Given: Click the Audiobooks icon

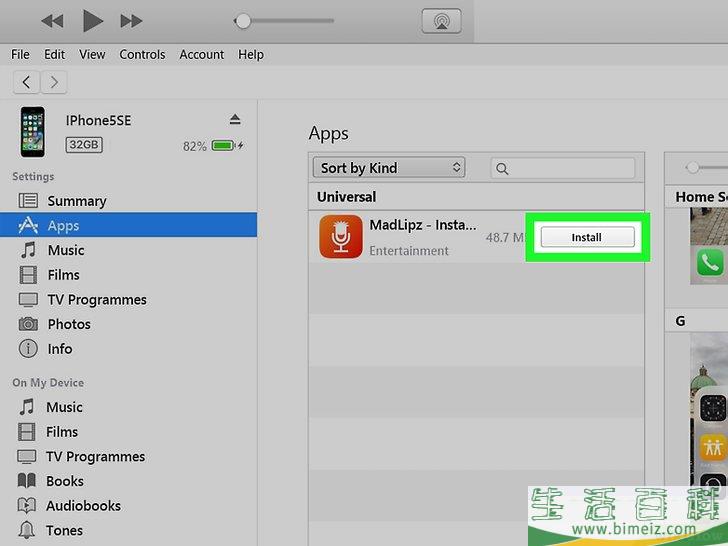Looking at the screenshot, I should (x=26, y=505).
